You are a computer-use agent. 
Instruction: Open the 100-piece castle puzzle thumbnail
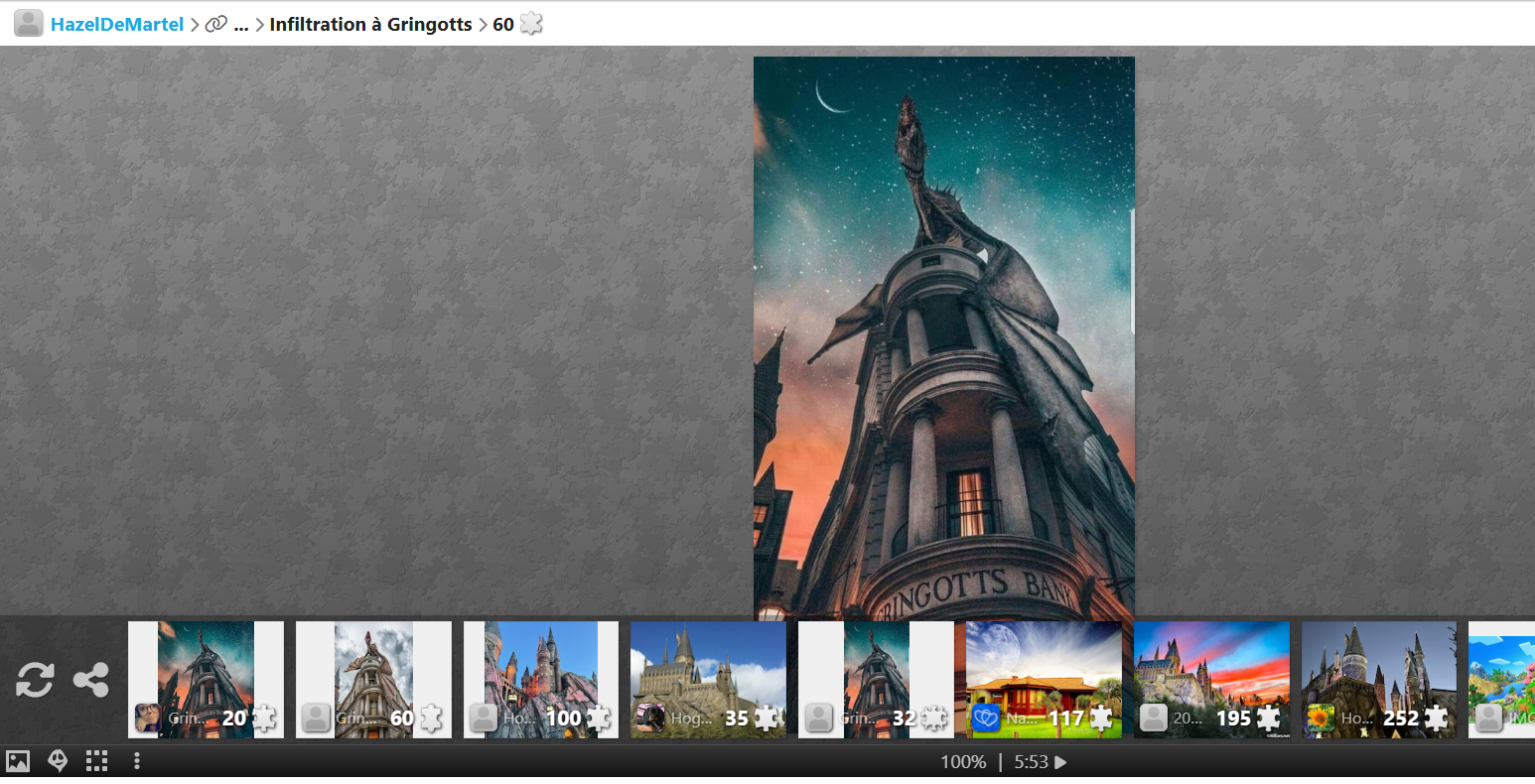[541, 680]
